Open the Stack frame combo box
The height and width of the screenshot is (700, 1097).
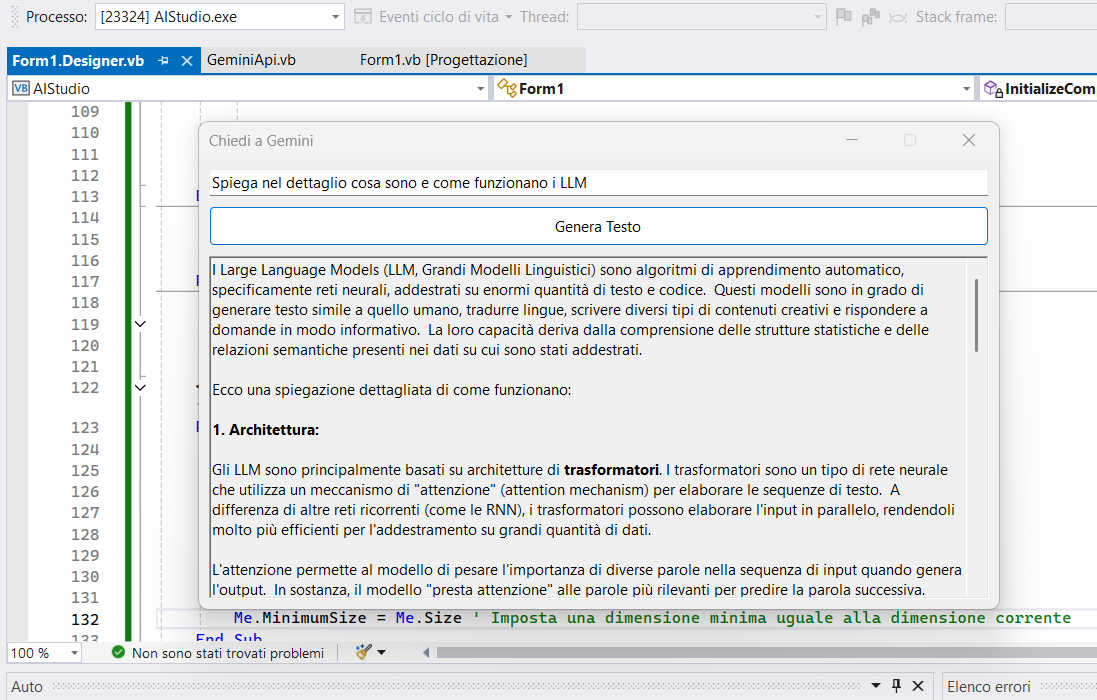(x=1051, y=17)
